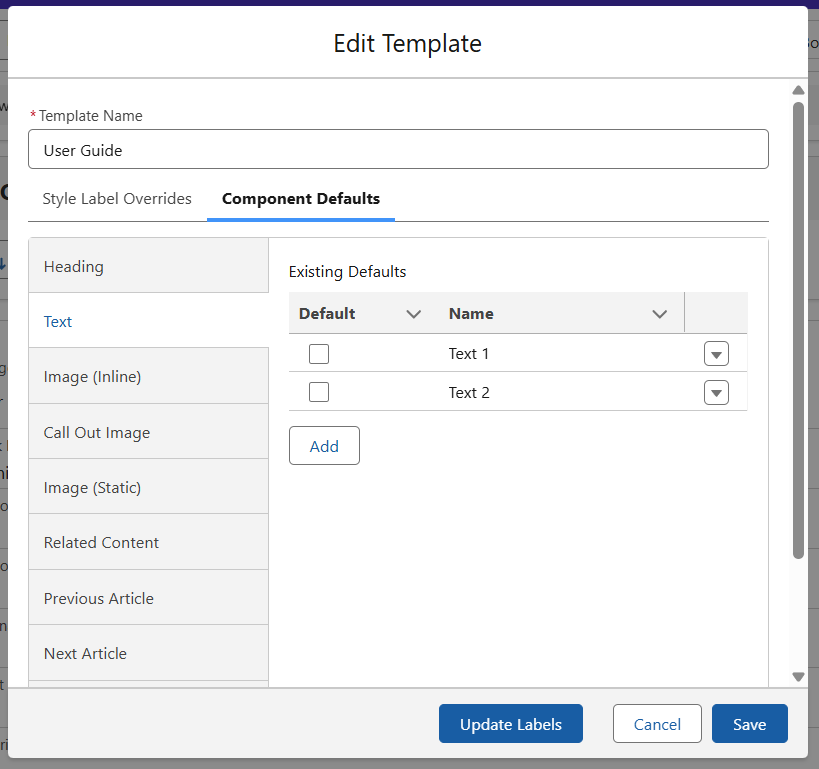
Task: Check the Default checkbox for Text 2
Action: click(x=319, y=393)
